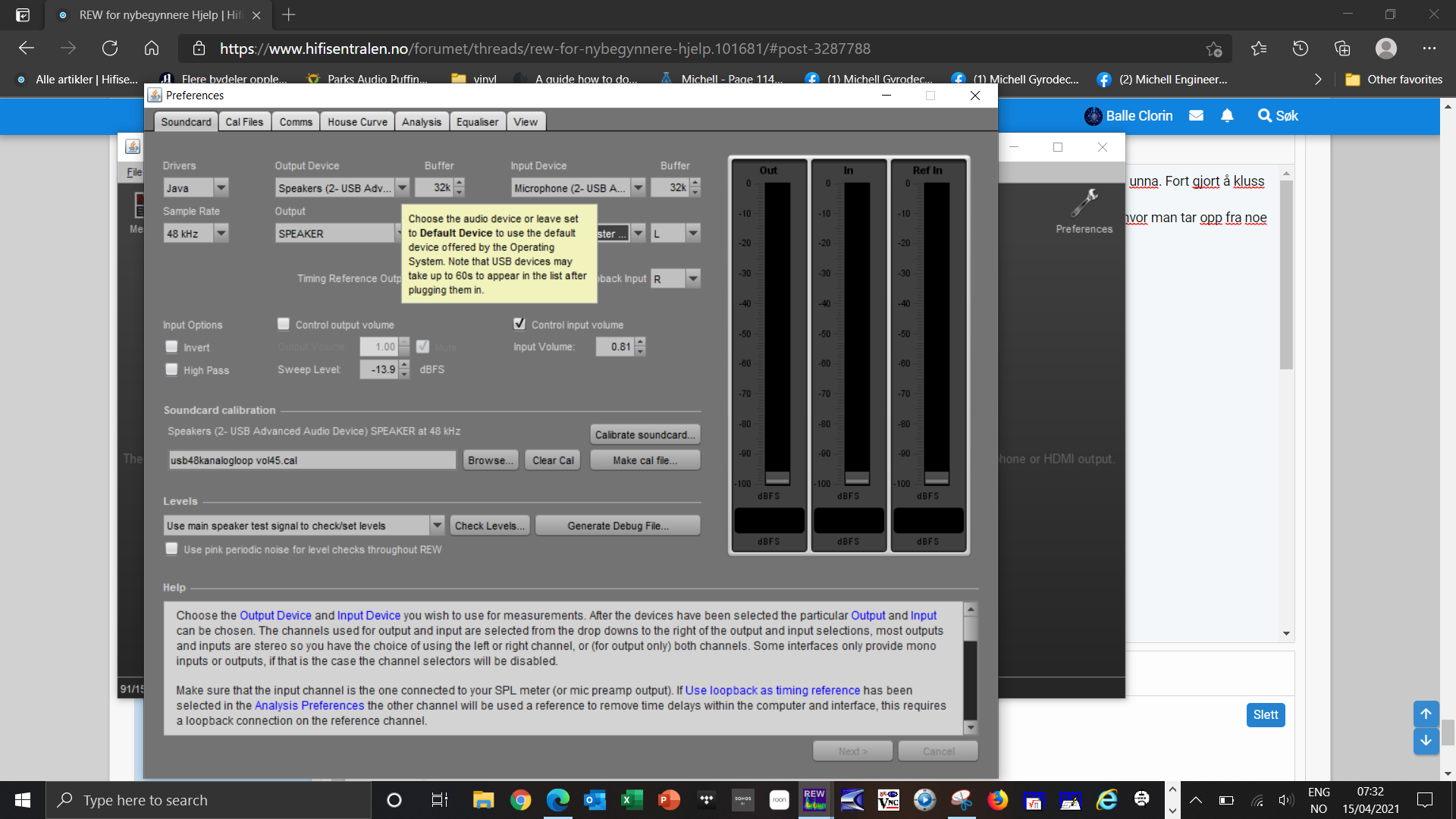Image resolution: width=1456 pixels, height=819 pixels.
Task: Enable the High Pass checkbox
Action: [x=172, y=370]
